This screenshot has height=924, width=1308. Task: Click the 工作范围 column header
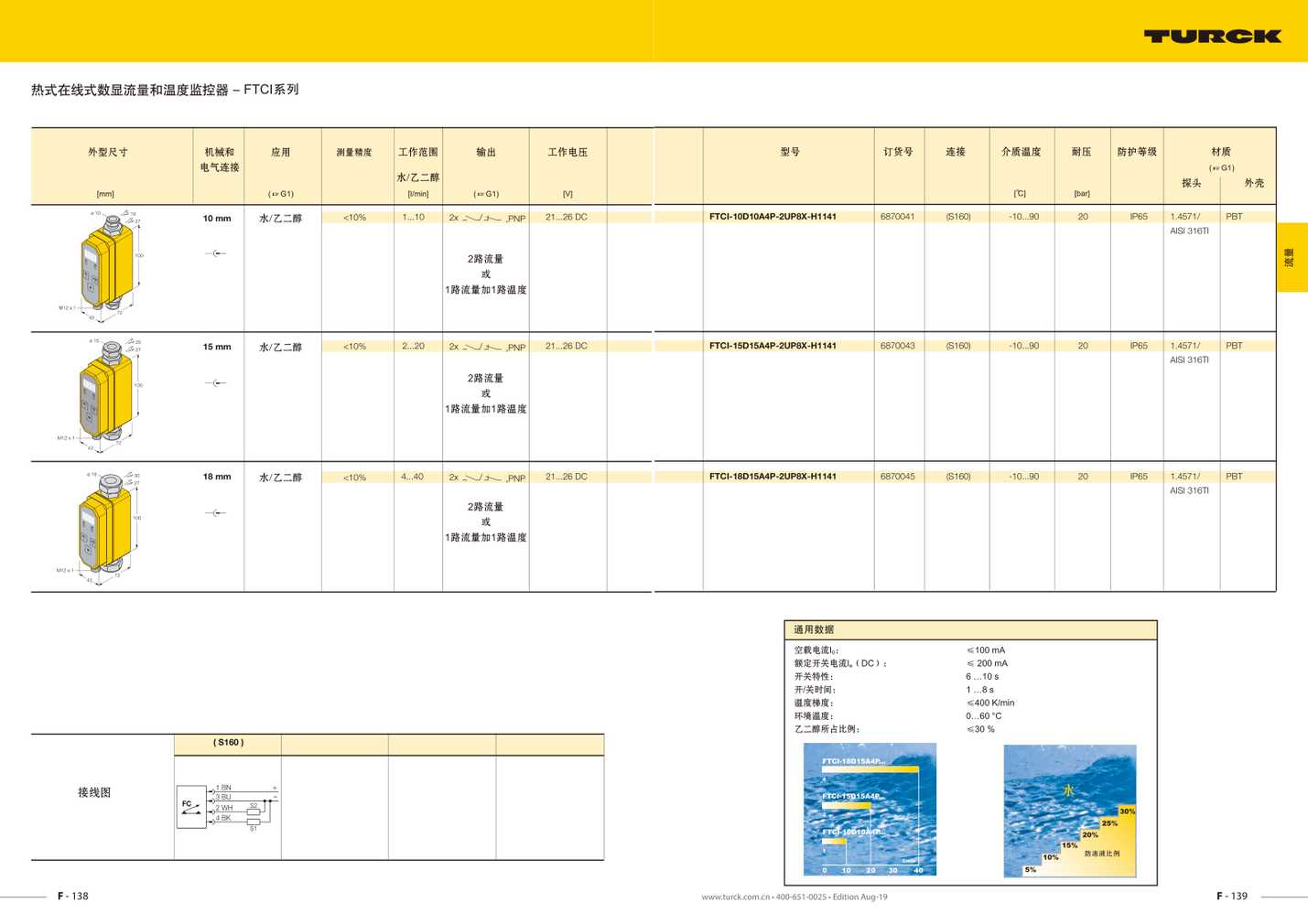[x=418, y=152]
